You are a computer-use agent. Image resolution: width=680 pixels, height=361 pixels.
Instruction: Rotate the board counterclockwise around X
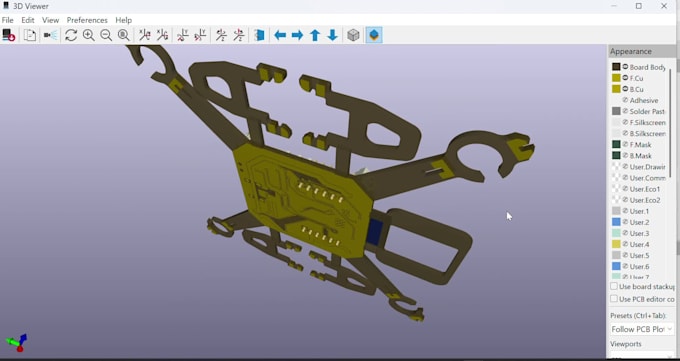click(x=162, y=35)
